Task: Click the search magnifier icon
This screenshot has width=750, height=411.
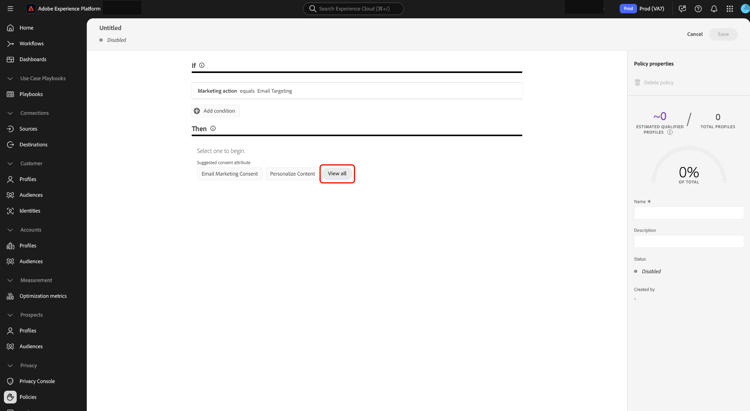Action: [312, 9]
